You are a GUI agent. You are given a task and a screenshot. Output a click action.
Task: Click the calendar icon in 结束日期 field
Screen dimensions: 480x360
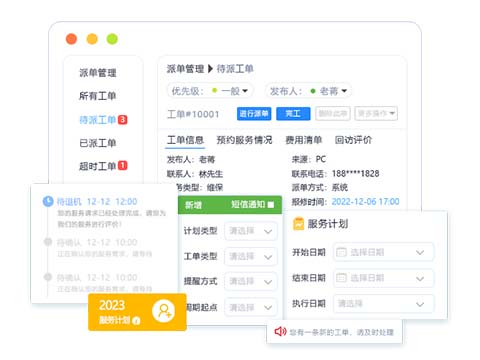click(x=341, y=277)
